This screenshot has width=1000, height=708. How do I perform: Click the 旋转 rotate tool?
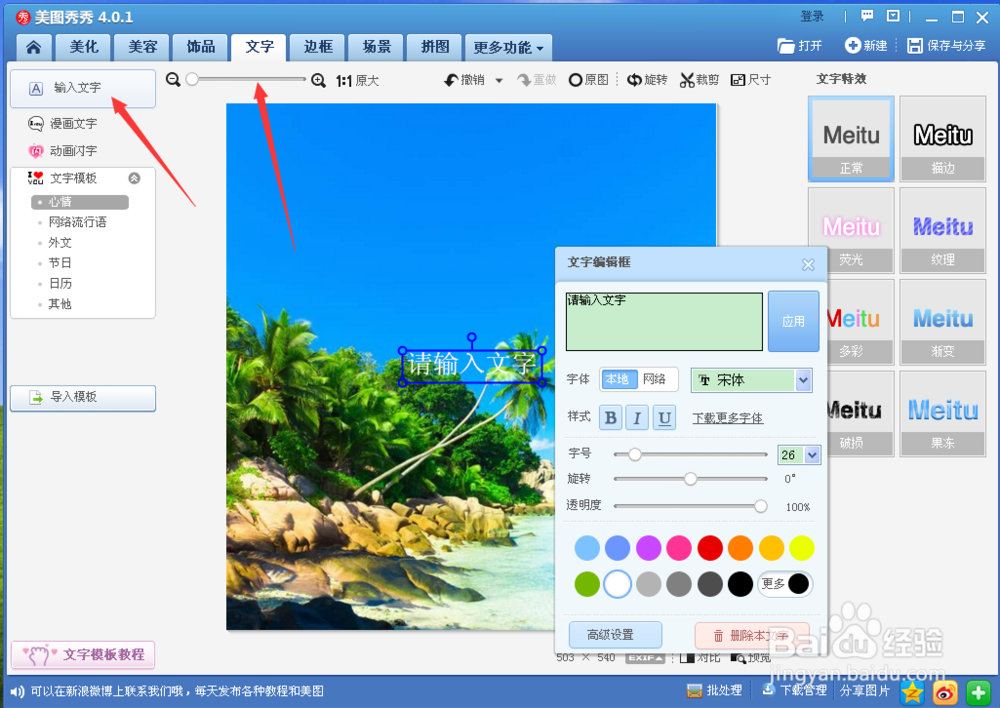click(x=647, y=80)
